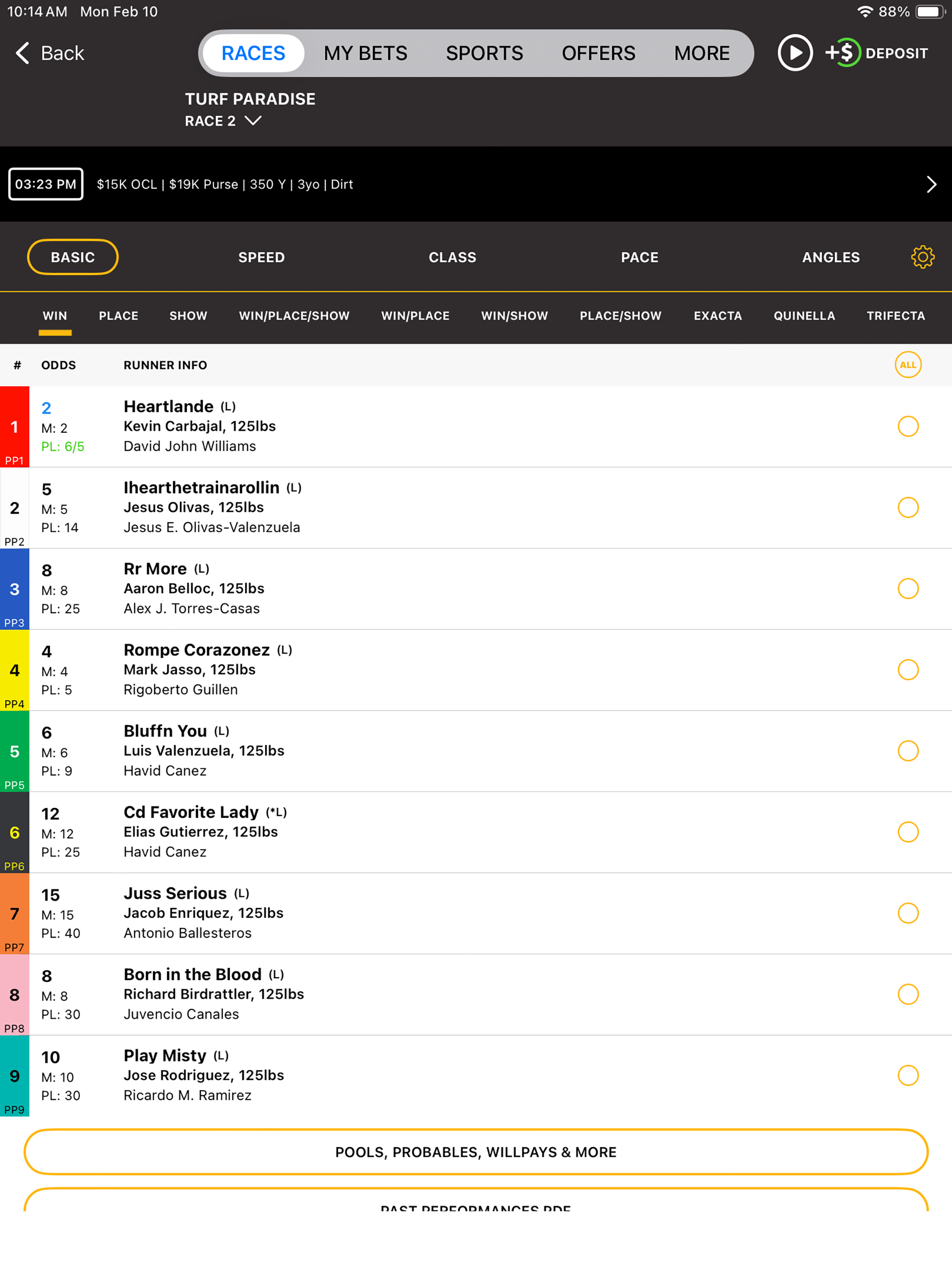Tap the Juss Serious runner name
This screenshot has height=1270, width=952.
175,893
